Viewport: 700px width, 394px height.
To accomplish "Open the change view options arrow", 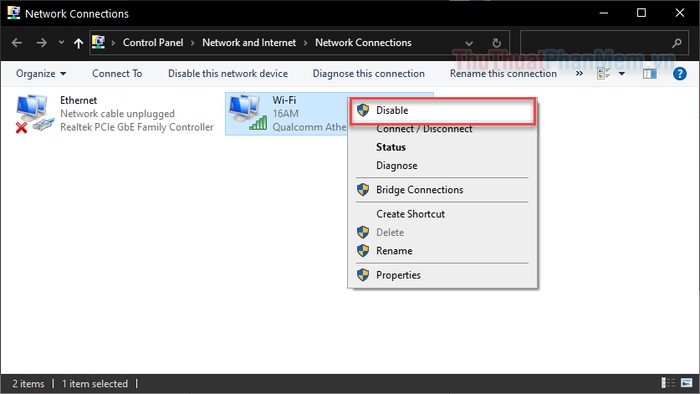I will 621,74.
